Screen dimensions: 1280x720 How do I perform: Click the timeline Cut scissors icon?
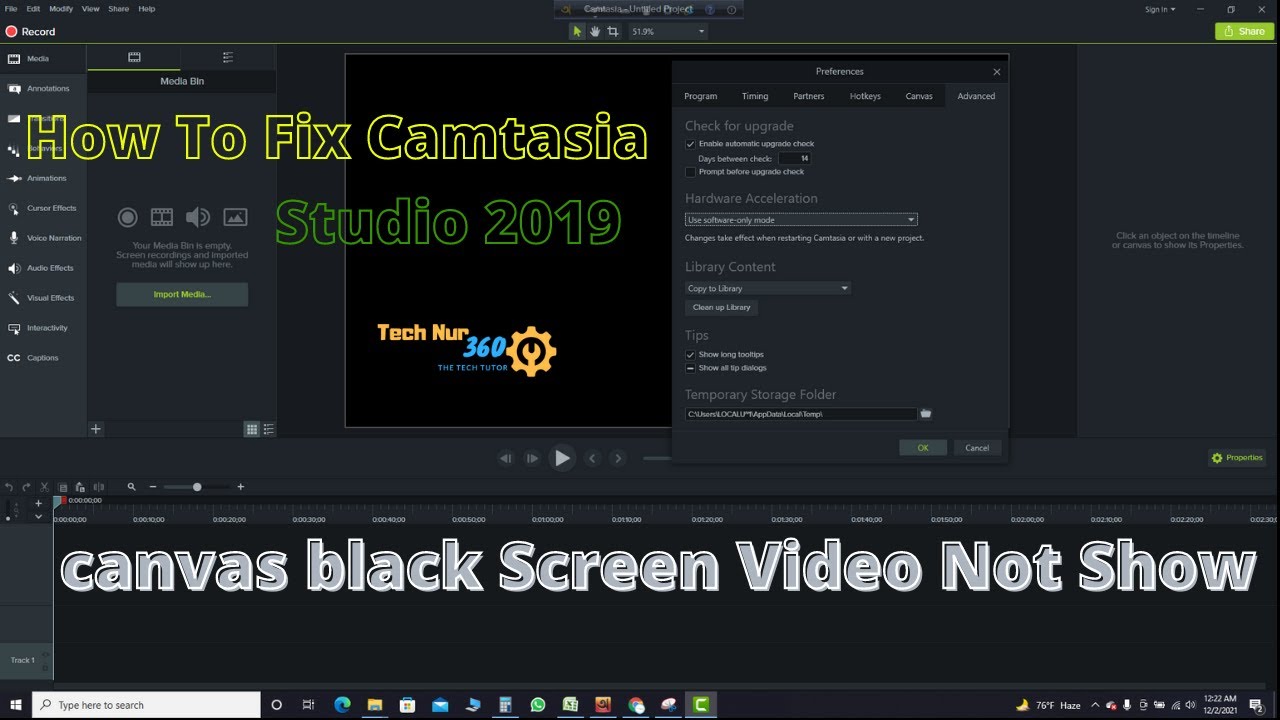44,487
